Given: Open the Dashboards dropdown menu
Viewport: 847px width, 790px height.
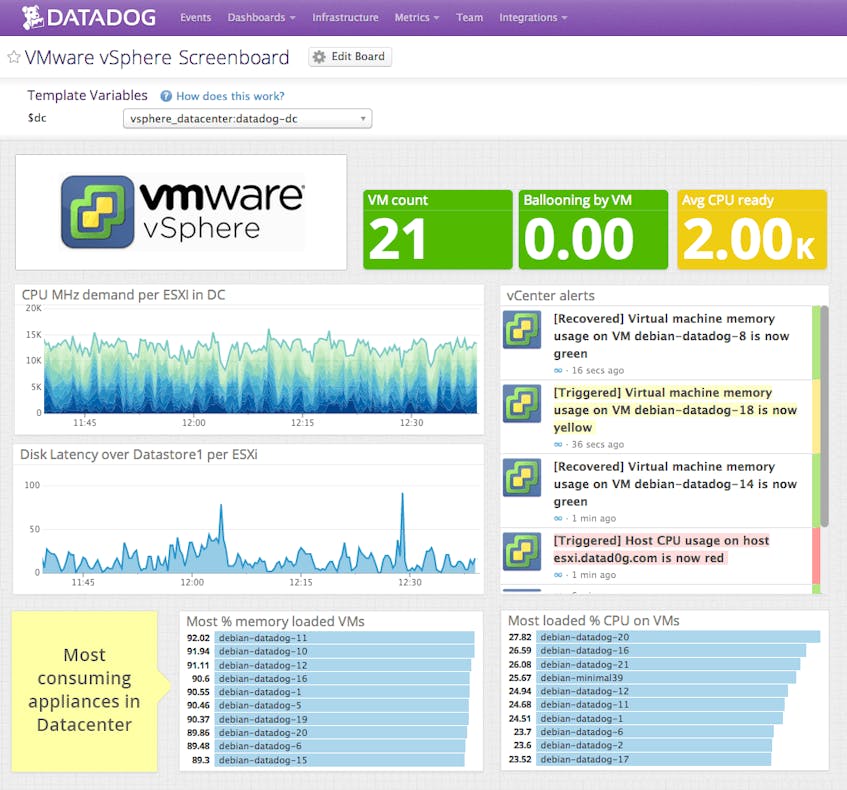Looking at the screenshot, I should coord(261,17).
